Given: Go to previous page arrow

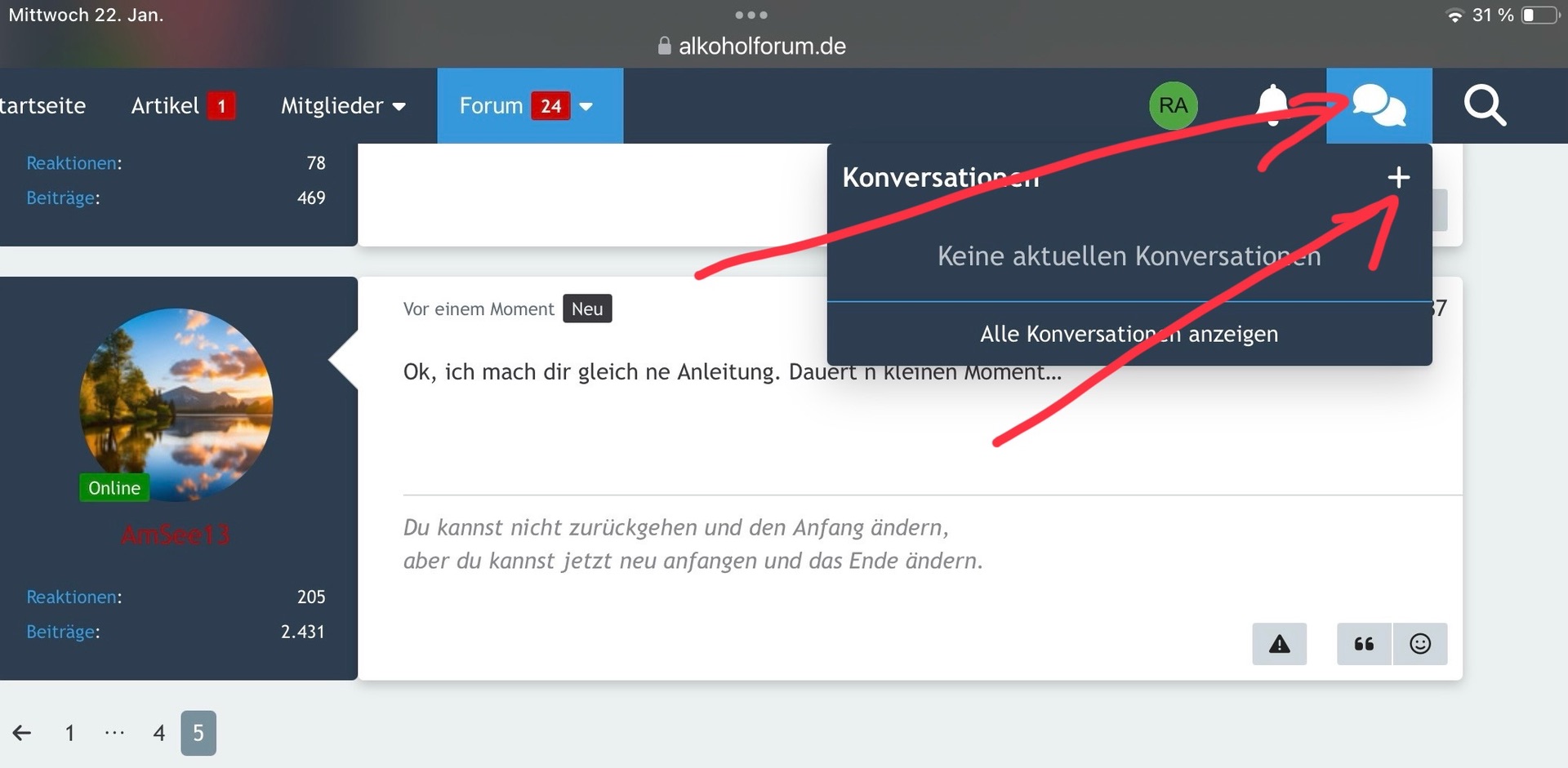Looking at the screenshot, I should coord(22,733).
